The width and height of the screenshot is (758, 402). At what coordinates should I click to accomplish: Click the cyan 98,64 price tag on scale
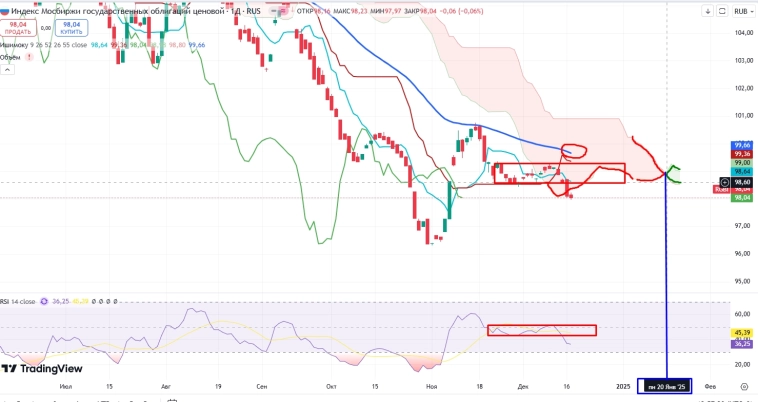click(x=742, y=172)
